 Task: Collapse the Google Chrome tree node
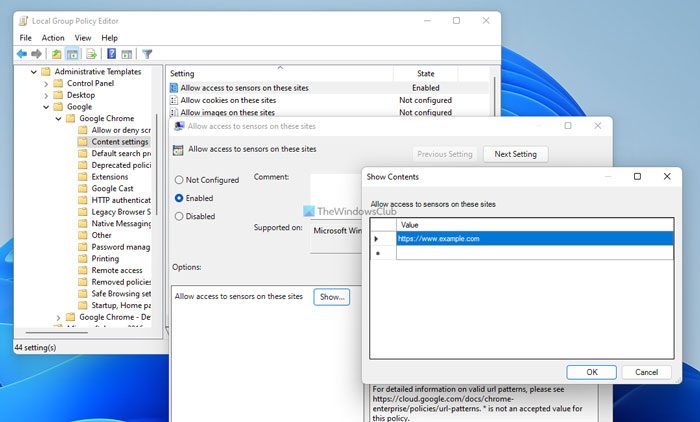pos(58,118)
